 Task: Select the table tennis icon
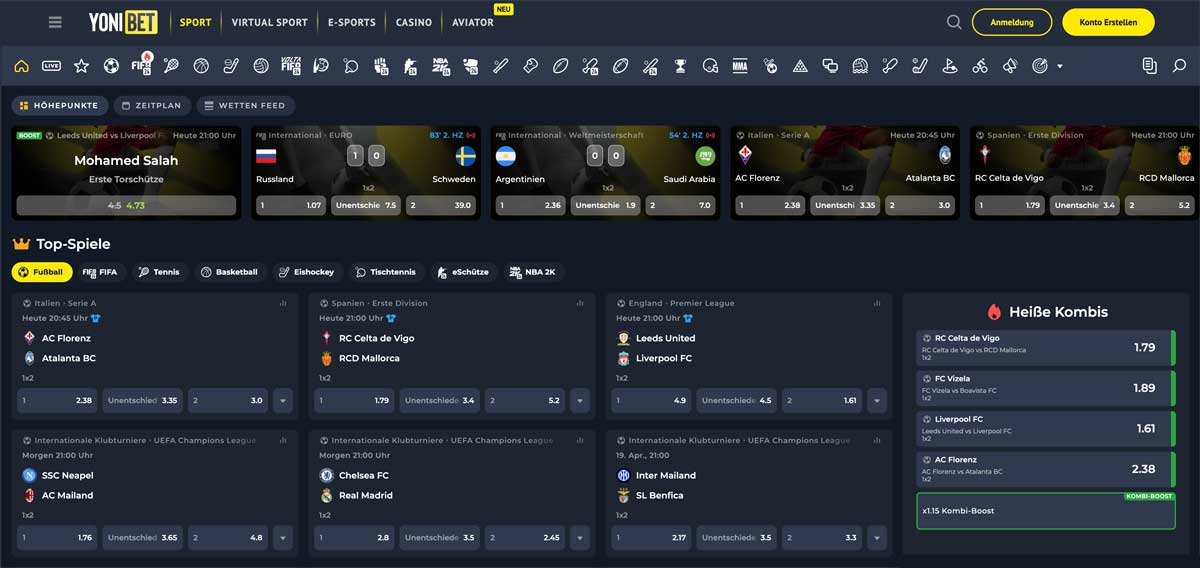click(x=351, y=66)
